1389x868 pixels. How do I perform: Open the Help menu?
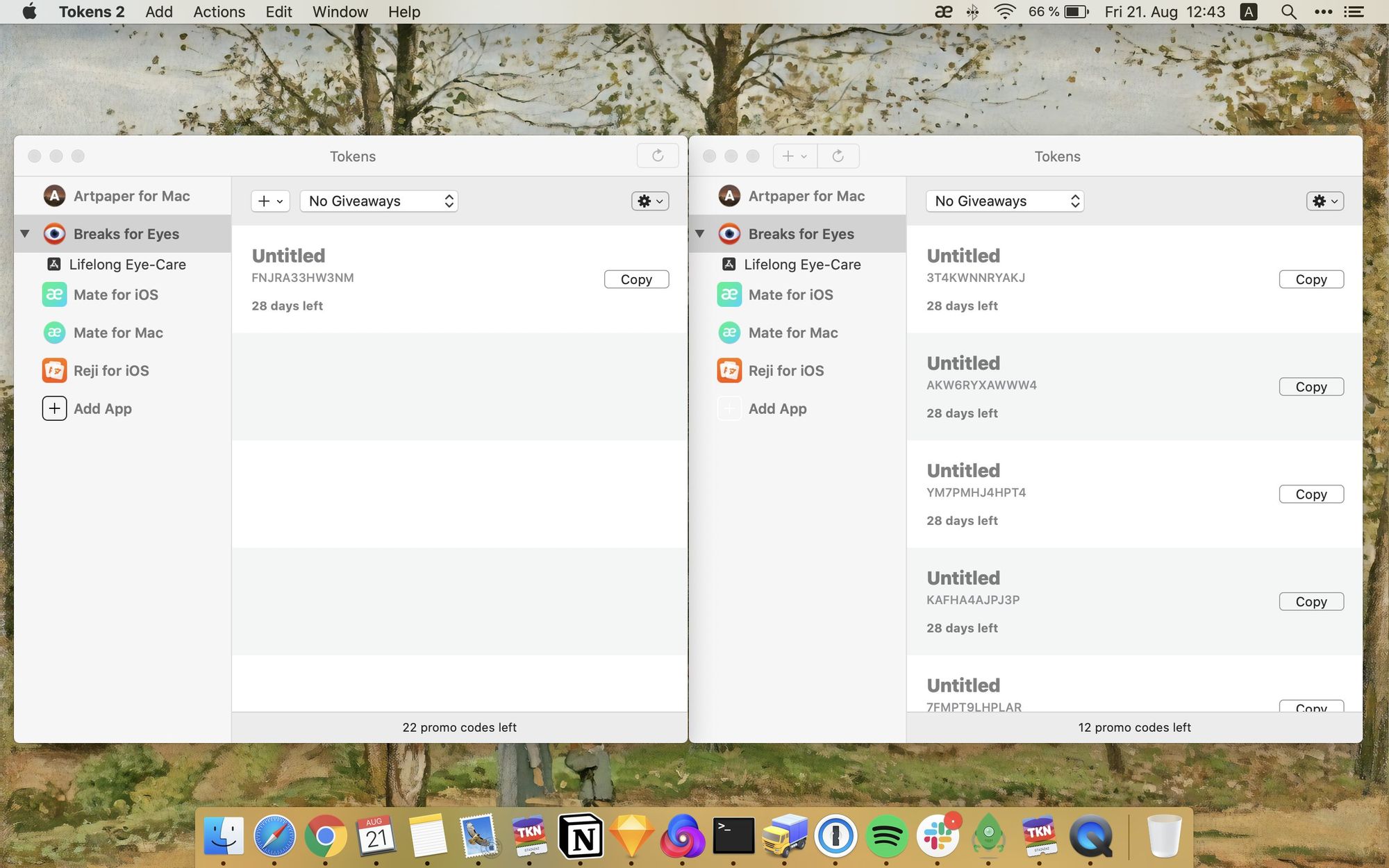point(404,12)
